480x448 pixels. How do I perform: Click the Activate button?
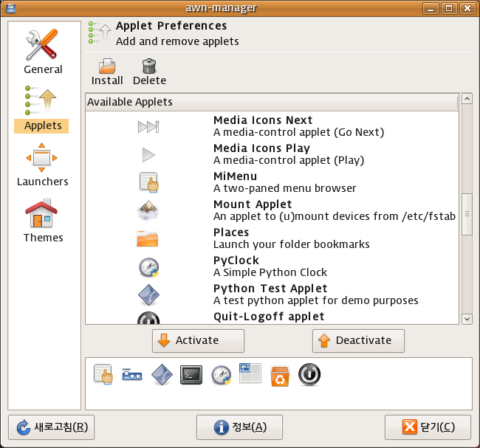pyautogui.click(x=198, y=341)
